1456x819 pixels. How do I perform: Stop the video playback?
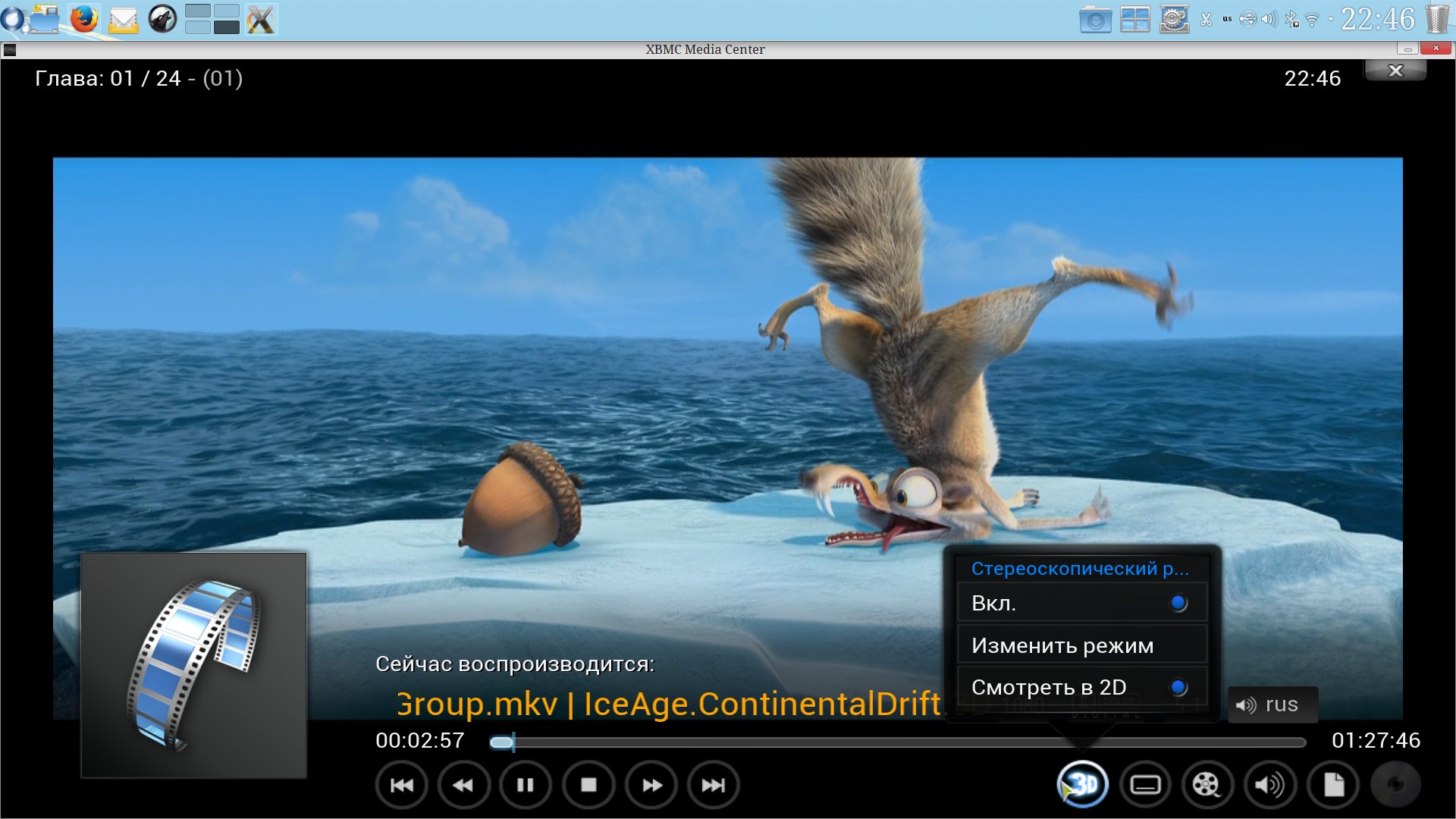588,785
